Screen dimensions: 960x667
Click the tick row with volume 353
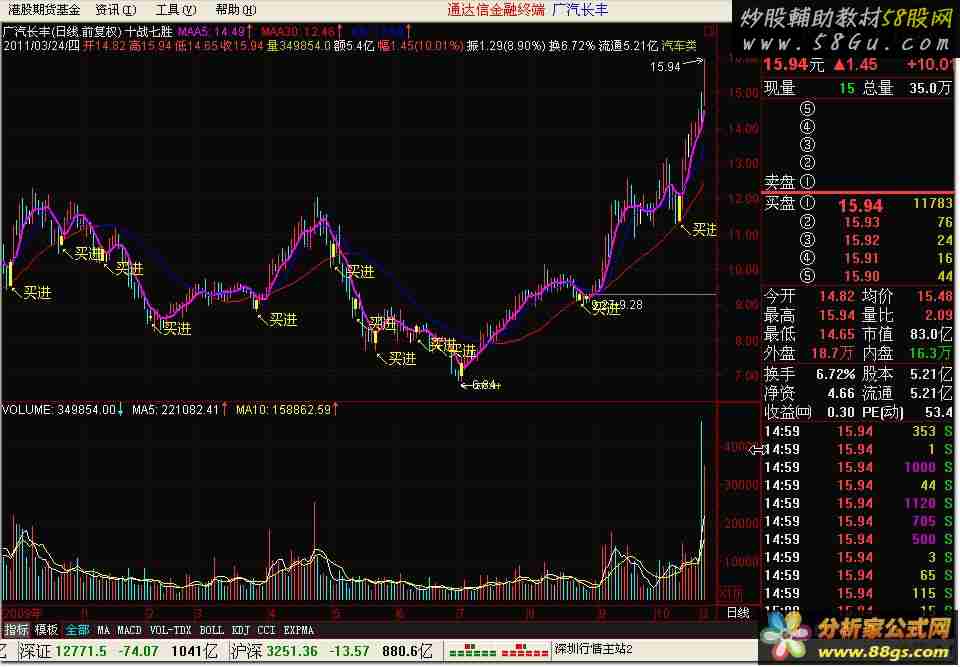(x=858, y=431)
